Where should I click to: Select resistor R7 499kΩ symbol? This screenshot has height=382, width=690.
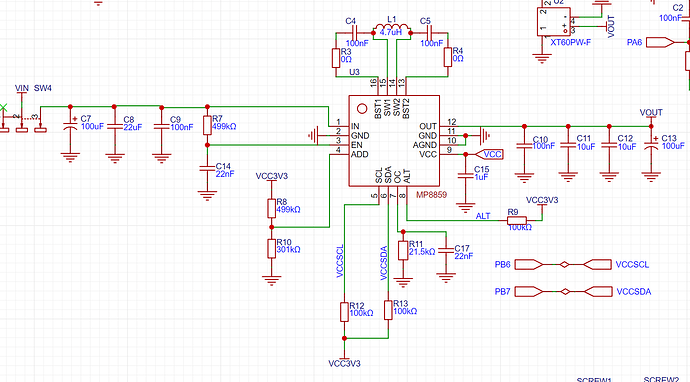(x=207, y=125)
